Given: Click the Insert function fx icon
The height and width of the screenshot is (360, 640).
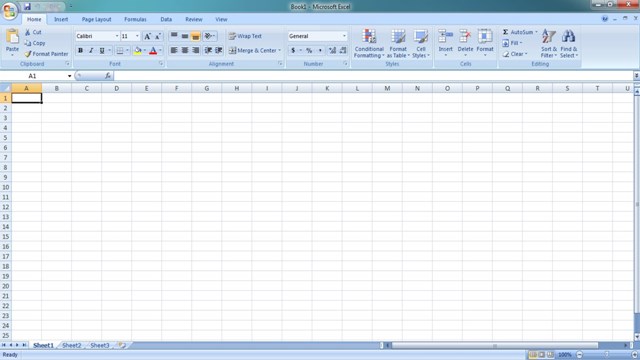Looking at the screenshot, I should coord(108,76).
